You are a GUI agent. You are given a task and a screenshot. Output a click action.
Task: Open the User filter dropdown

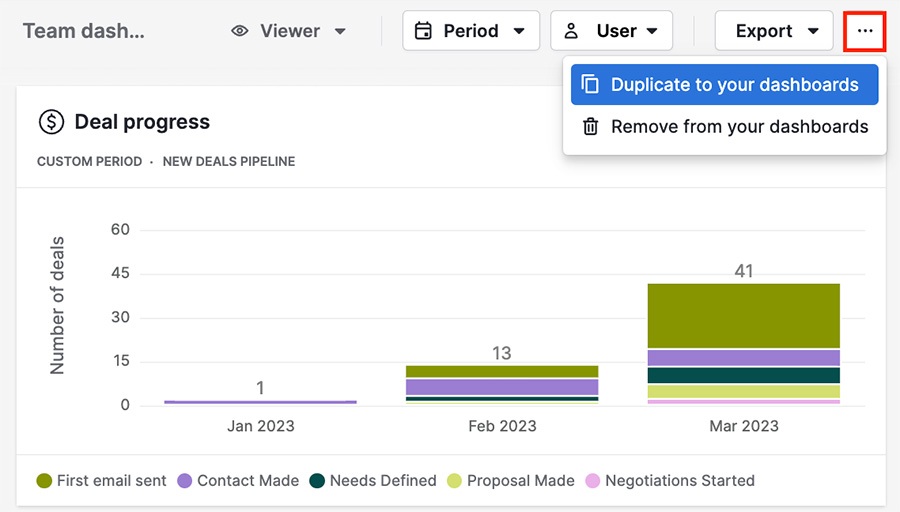(611, 31)
